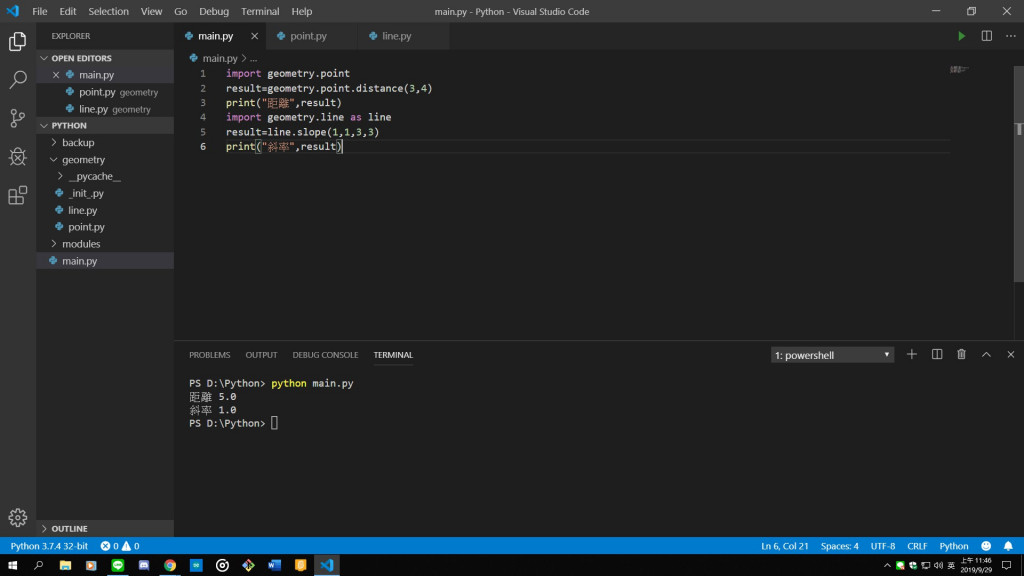This screenshot has width=1024, height=576.
Task: Close the main.py editor tab
Action: [x=255, y=36]
